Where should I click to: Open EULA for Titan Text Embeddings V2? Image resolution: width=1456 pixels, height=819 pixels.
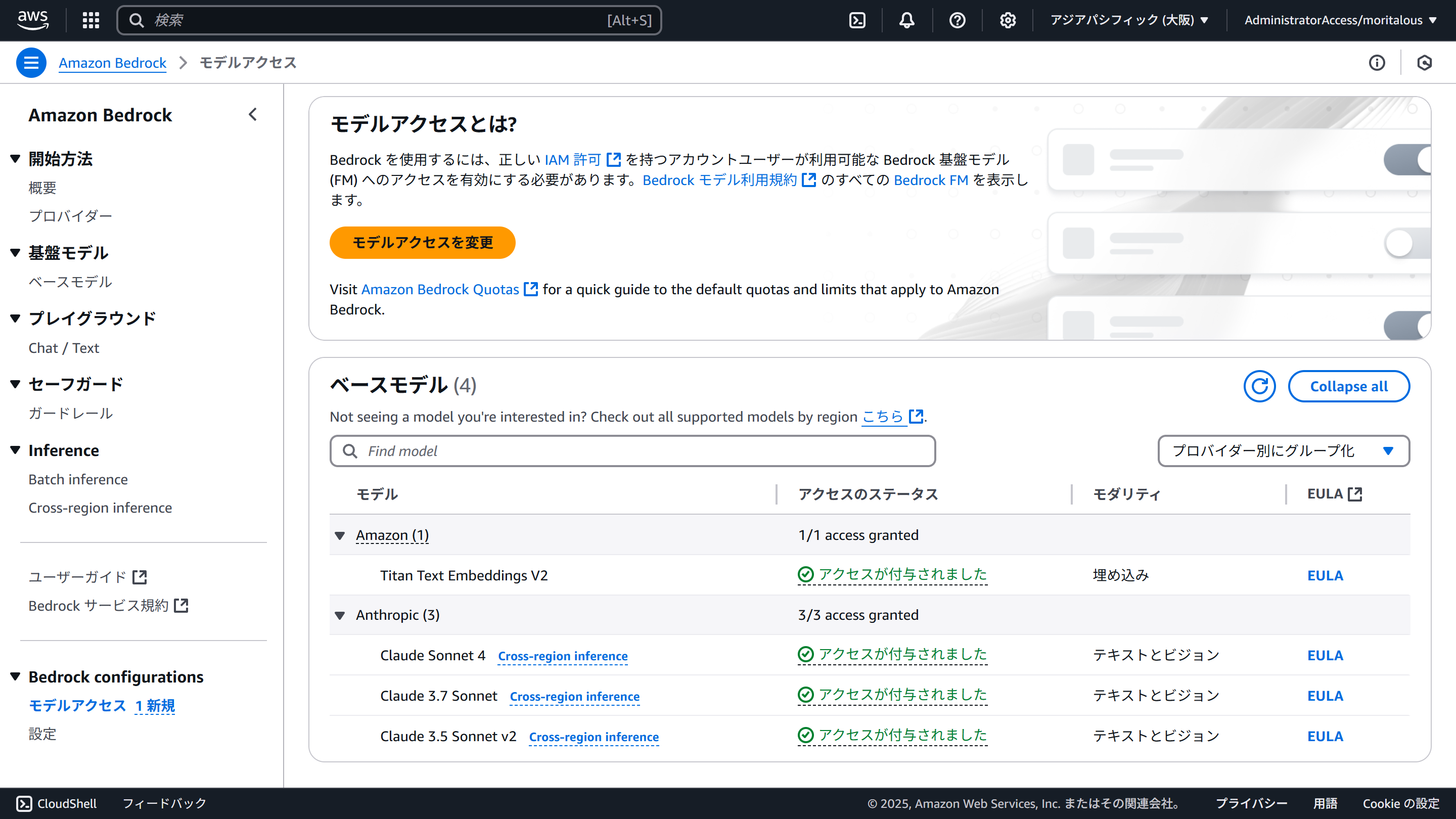point(1325,575)
